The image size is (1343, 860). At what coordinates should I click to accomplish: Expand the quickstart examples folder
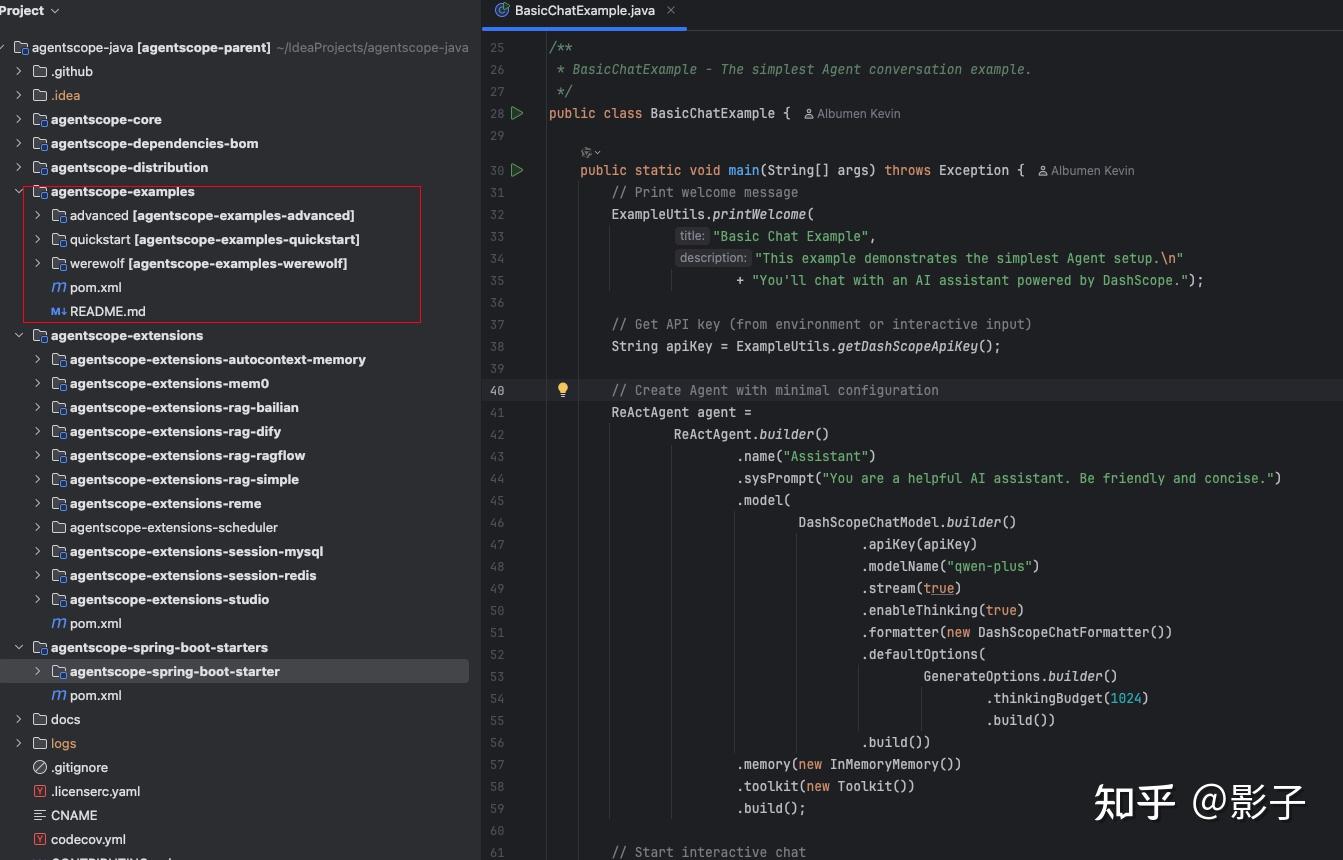(x=38, y=239)
